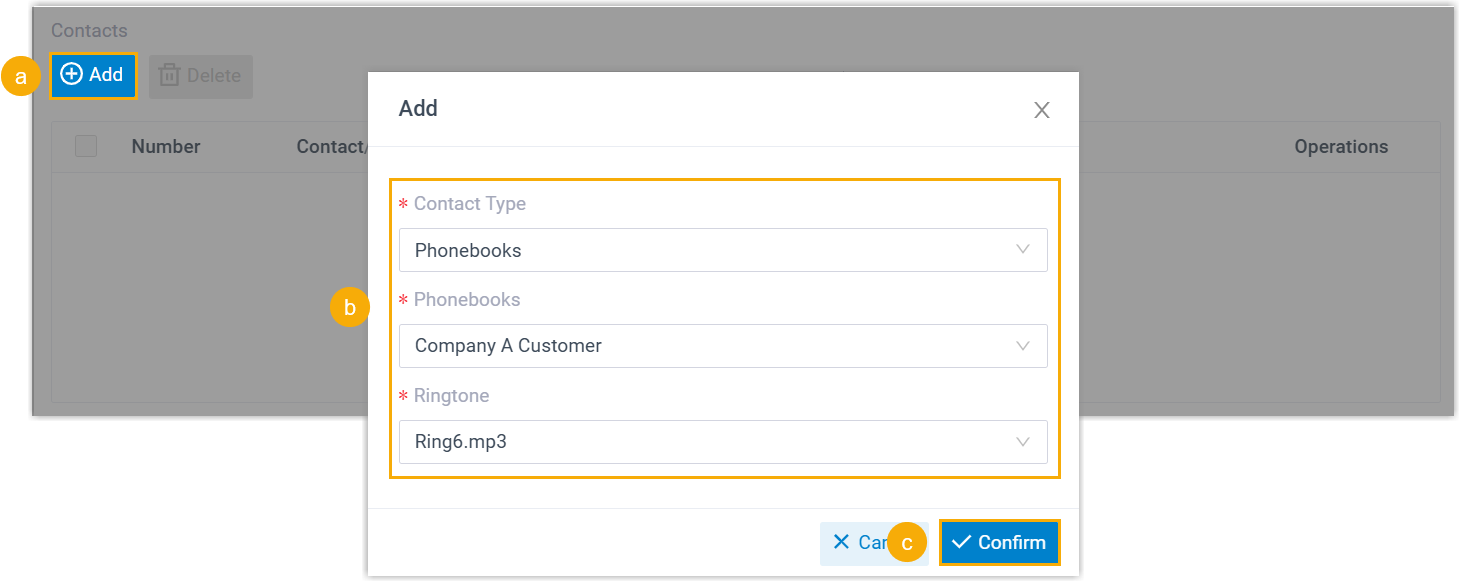
Task: Click the chevron arrow in Company A Customer field
Action: point(1022,346)
